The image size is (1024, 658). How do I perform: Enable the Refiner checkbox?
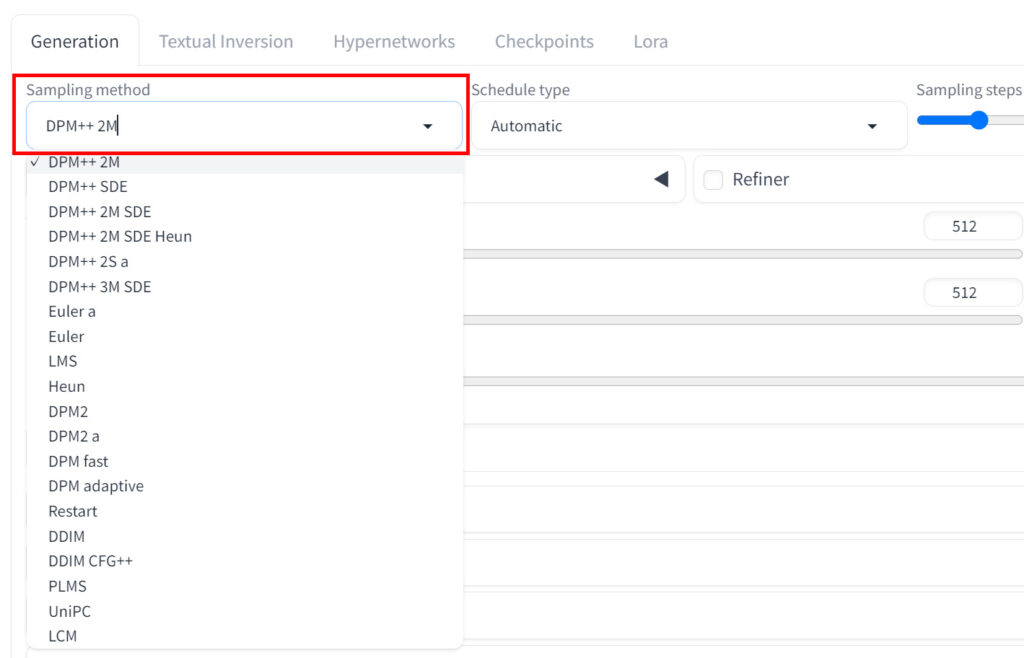click(x=713, y=180)
